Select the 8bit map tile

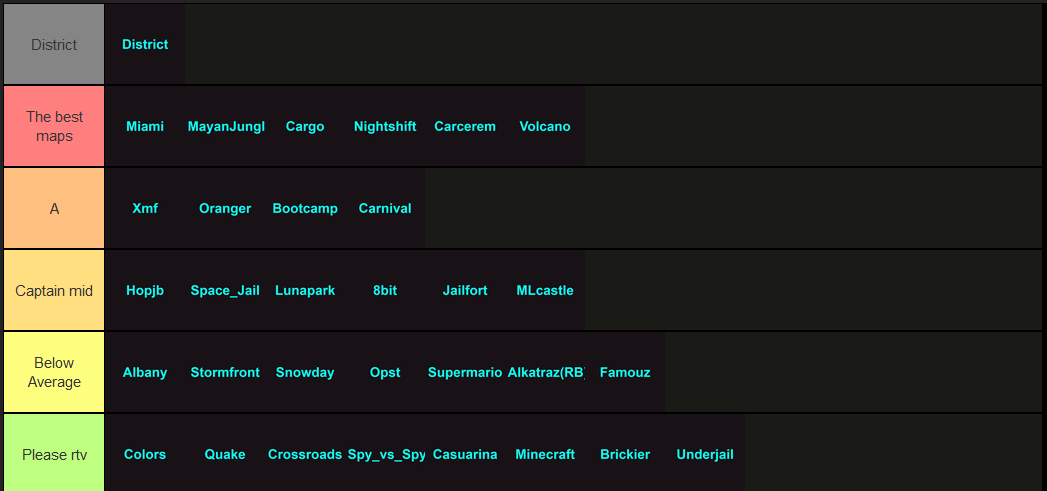(x=385, y=290)
